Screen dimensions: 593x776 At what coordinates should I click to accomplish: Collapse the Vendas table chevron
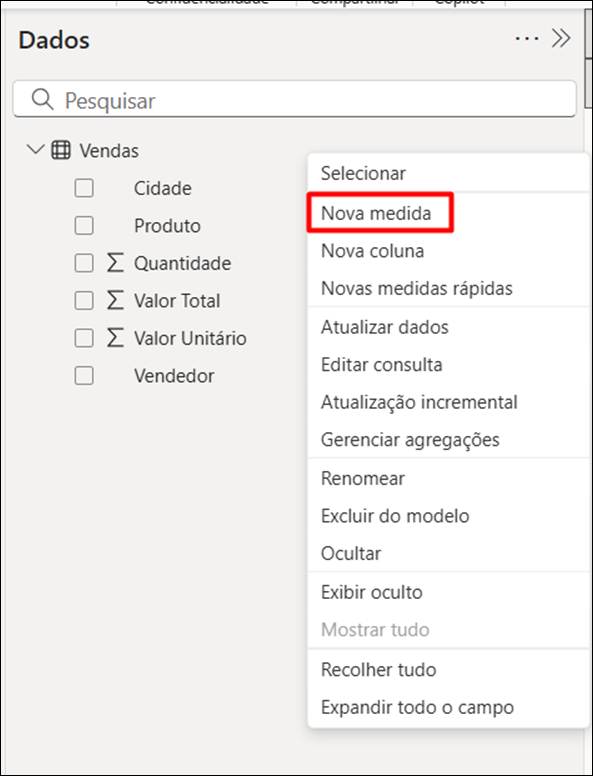click(36, 149)
